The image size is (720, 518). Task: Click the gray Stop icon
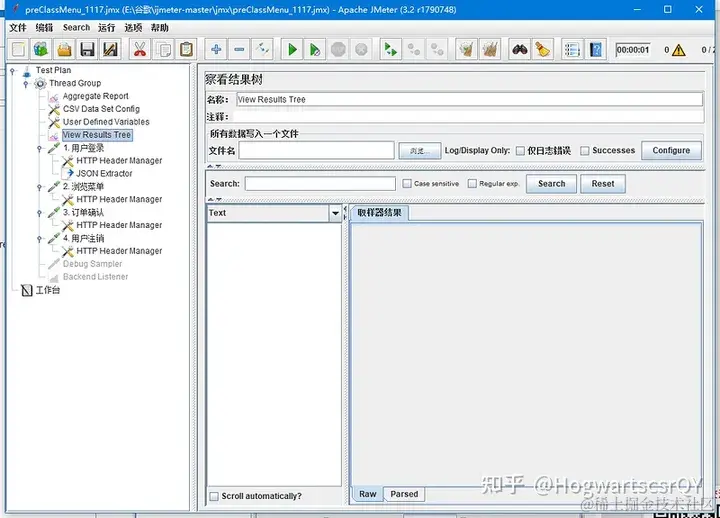[x=338, y=49]
